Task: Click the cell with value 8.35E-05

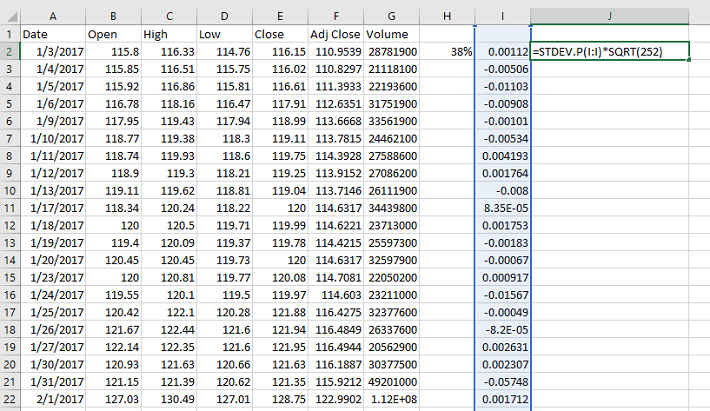Action: [503, 208]
